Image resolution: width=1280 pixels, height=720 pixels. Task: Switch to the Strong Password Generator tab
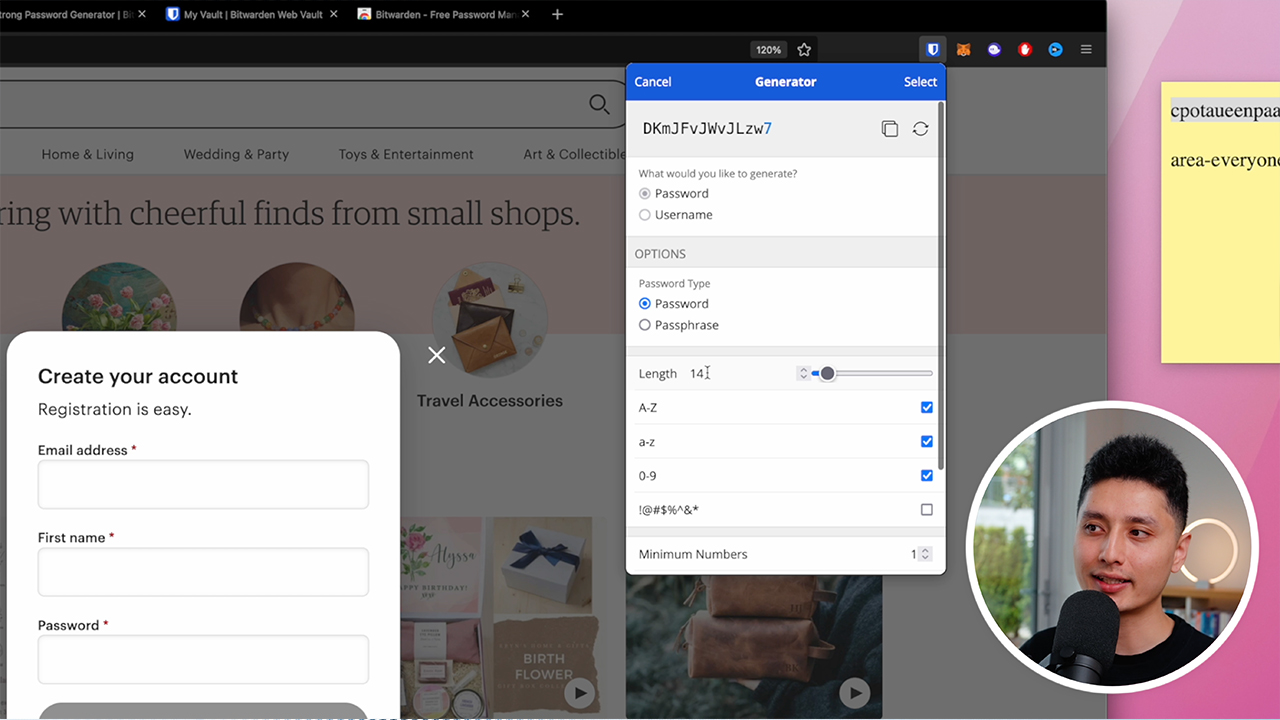[66, 15]
